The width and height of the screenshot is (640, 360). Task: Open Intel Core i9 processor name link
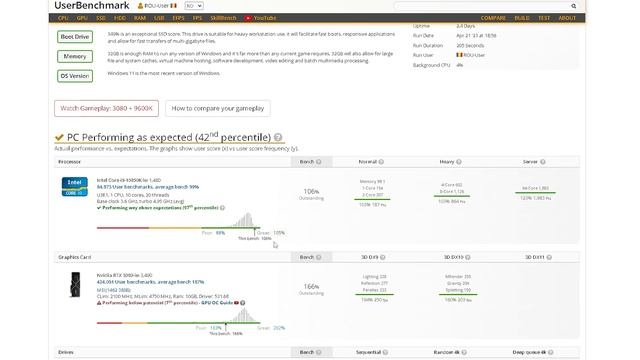point(129,180)
